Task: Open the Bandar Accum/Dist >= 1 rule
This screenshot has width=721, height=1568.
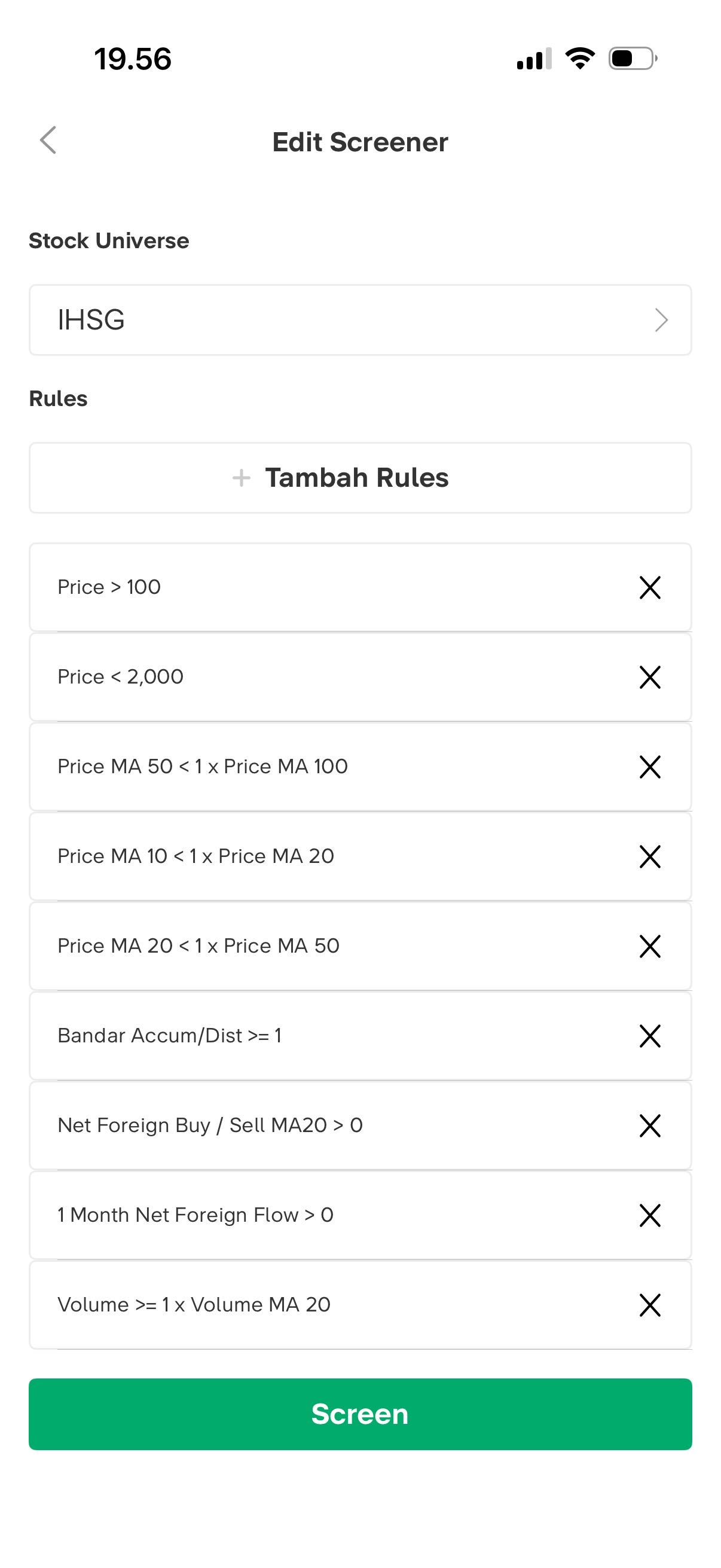Action: pyautogui.click(x=170, y=1035)
